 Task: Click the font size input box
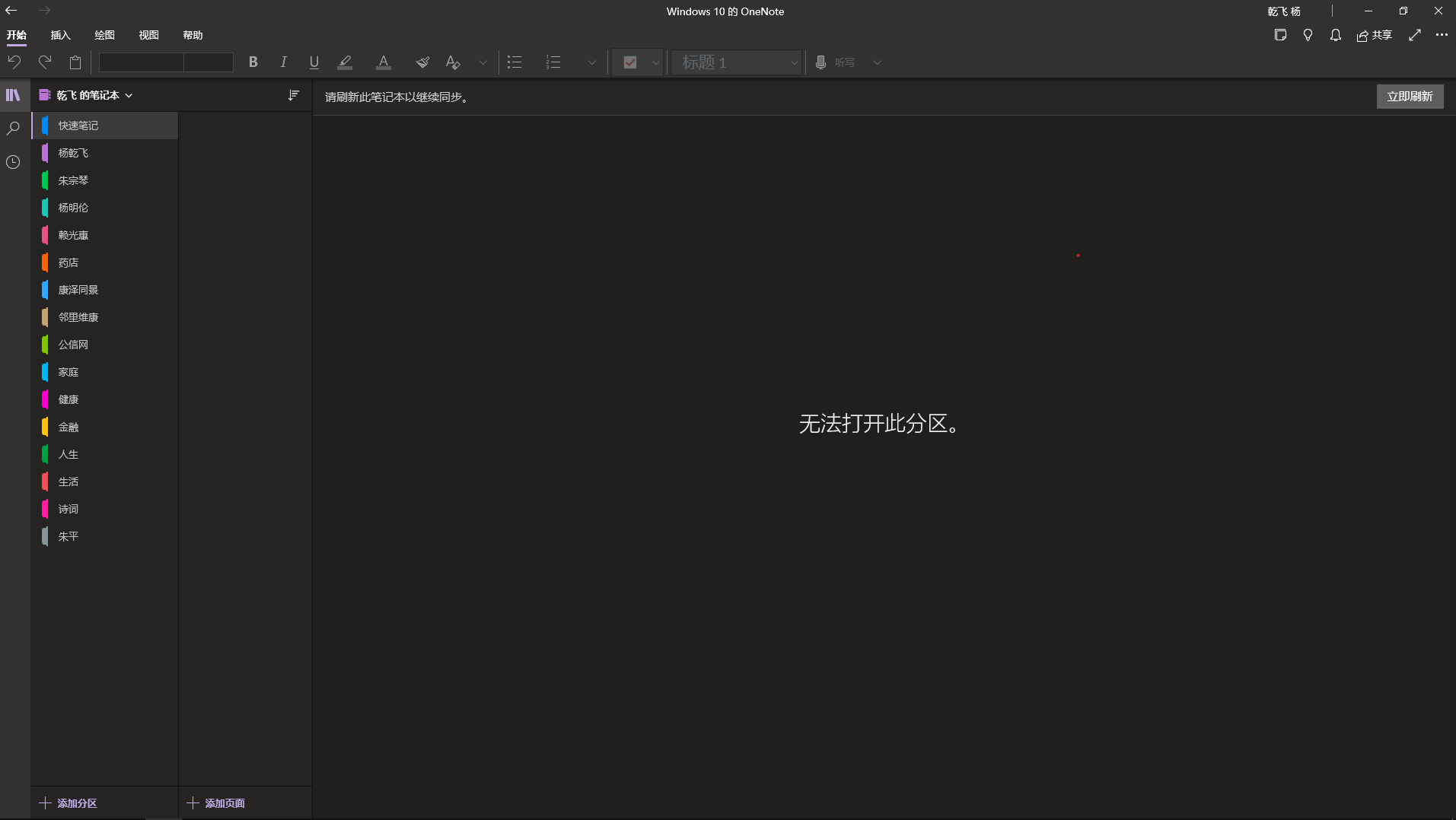pyautogui.click(x=209, y=62)
